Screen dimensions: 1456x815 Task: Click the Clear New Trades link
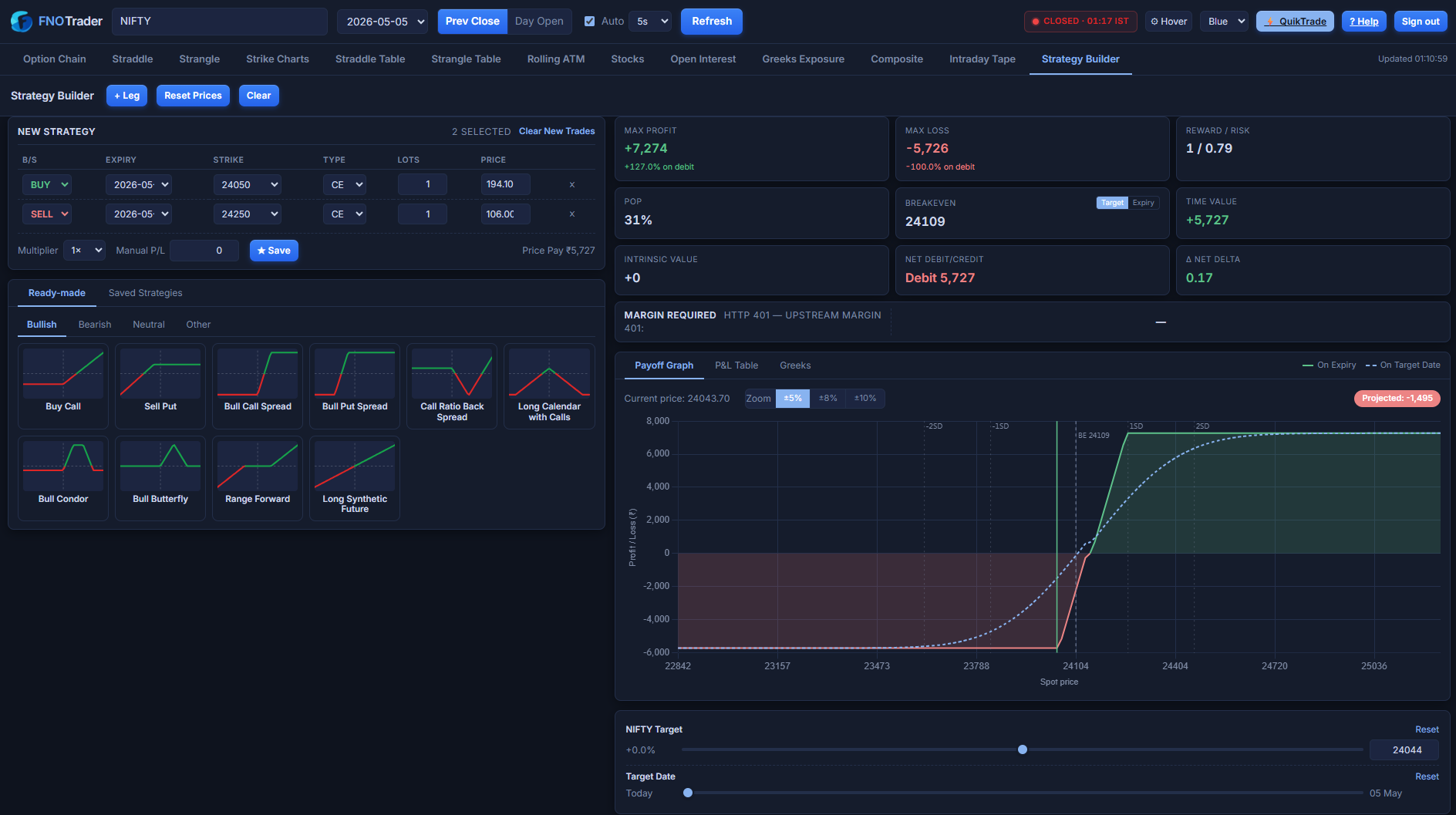557,131
